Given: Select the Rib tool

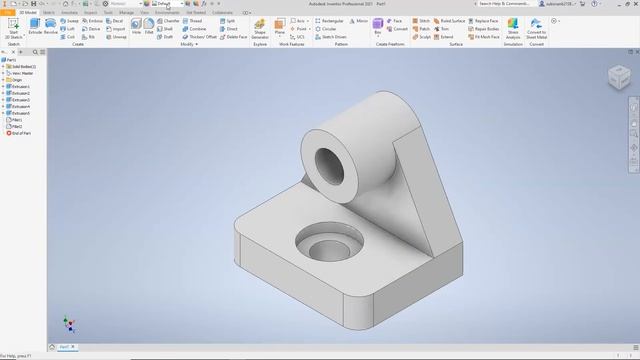Looking at the screenshot, I should tap(89, 37).
